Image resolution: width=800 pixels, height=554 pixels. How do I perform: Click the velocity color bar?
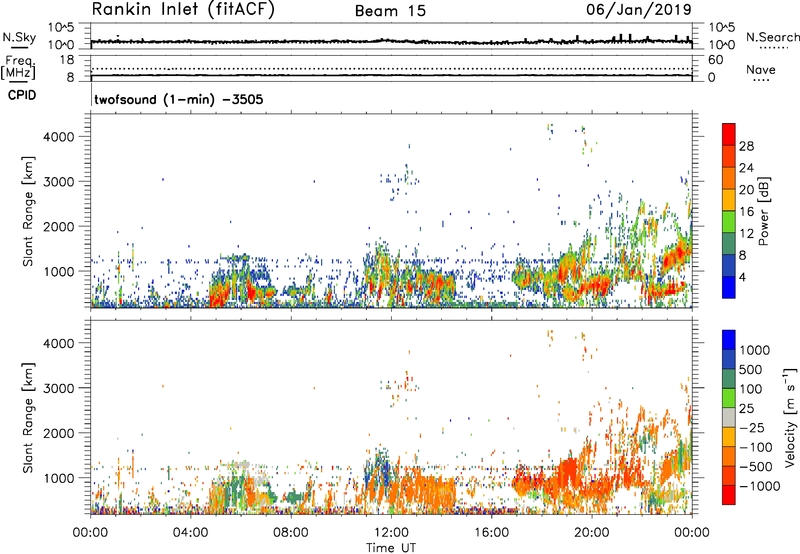pos(729,417)
